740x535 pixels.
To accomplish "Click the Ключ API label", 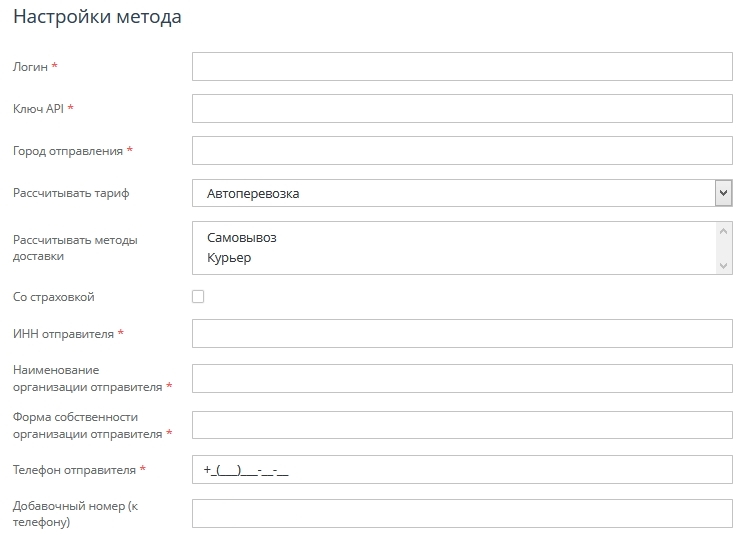I will click(x=38, y=109).
